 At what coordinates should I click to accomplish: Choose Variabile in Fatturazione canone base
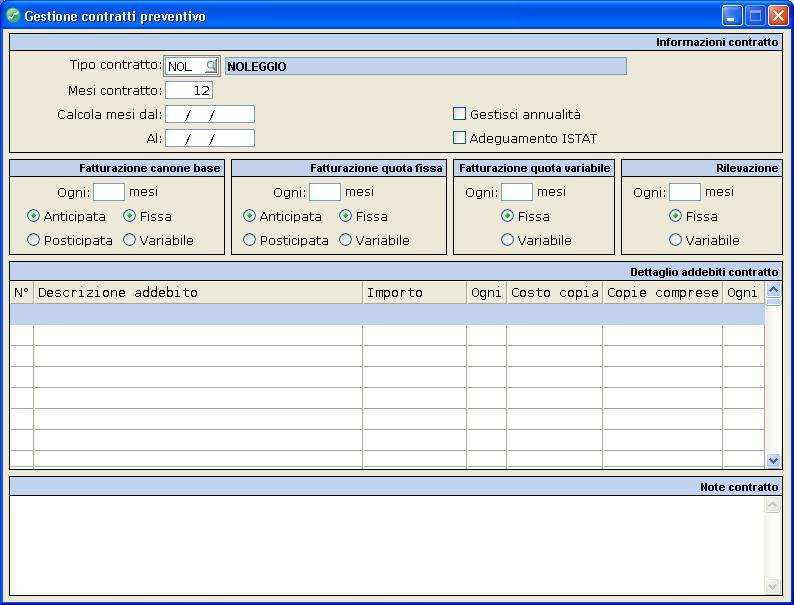click(130, 240)
